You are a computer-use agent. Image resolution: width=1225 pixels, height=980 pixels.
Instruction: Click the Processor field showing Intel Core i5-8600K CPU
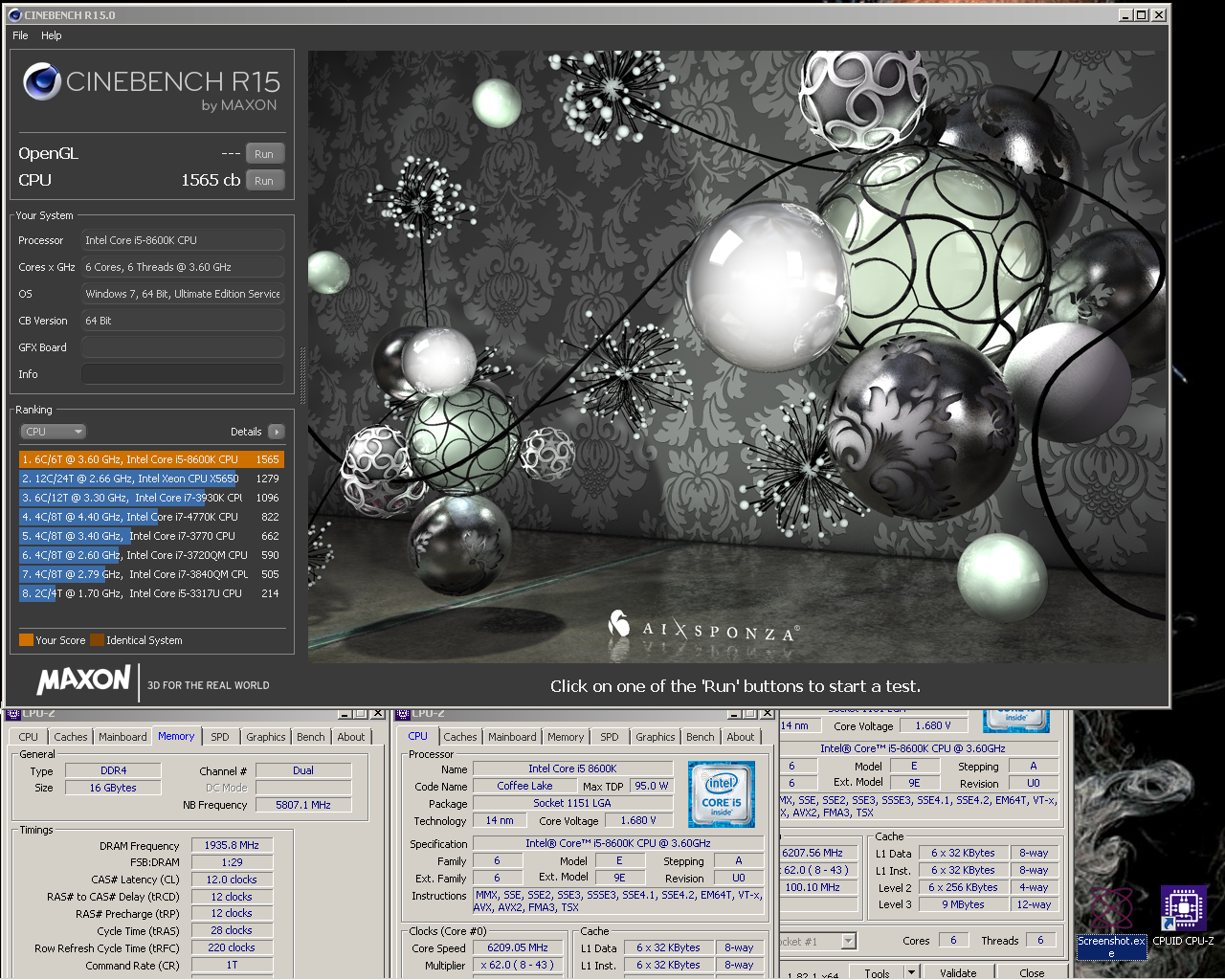click(183, 240)
